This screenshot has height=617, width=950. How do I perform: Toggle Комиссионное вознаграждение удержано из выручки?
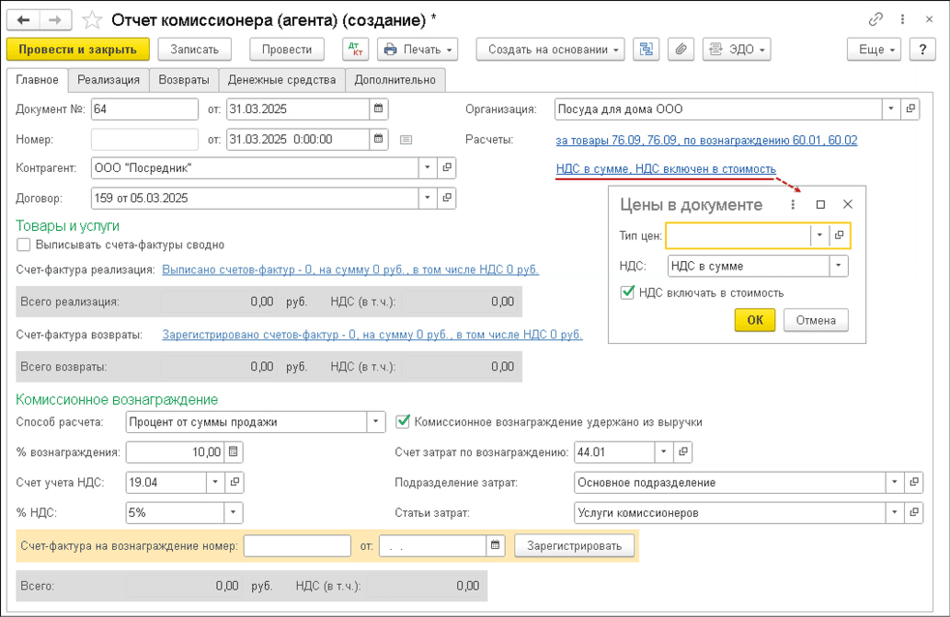(403, 422)
